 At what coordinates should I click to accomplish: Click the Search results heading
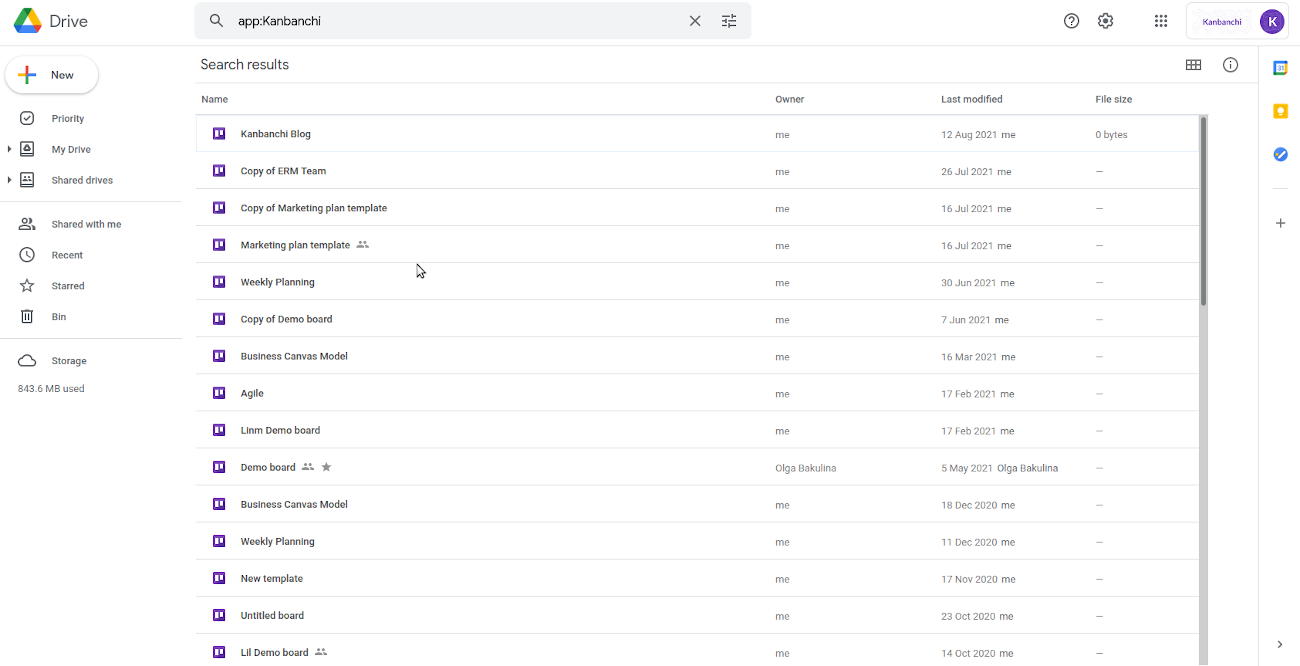pos(245,65)
